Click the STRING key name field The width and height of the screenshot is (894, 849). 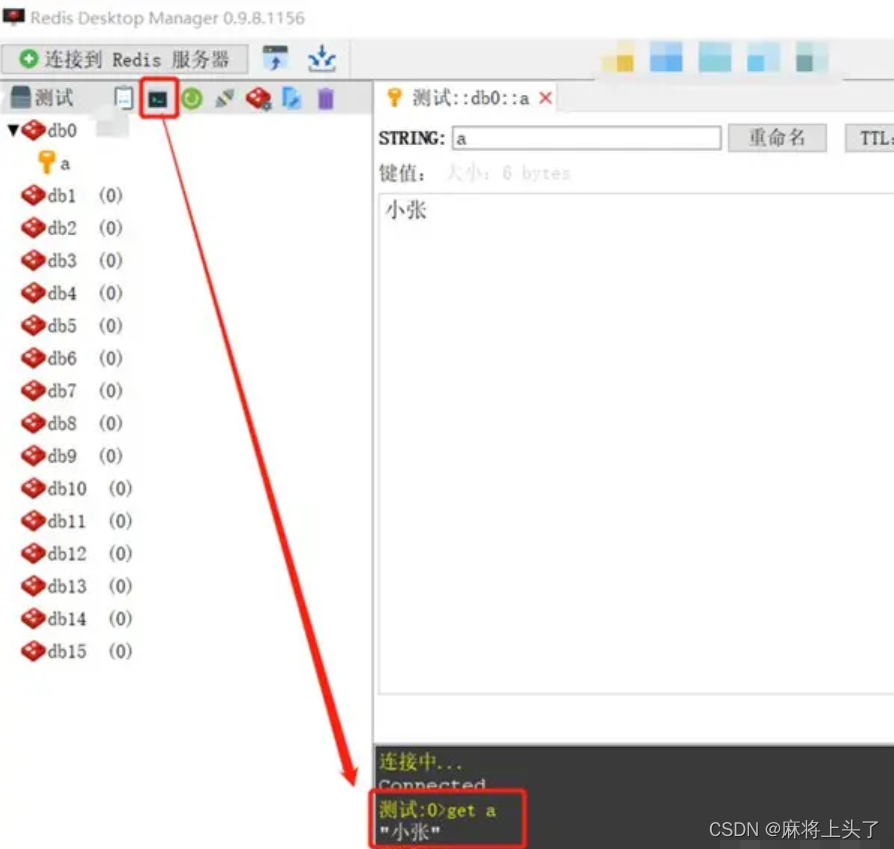586,138
